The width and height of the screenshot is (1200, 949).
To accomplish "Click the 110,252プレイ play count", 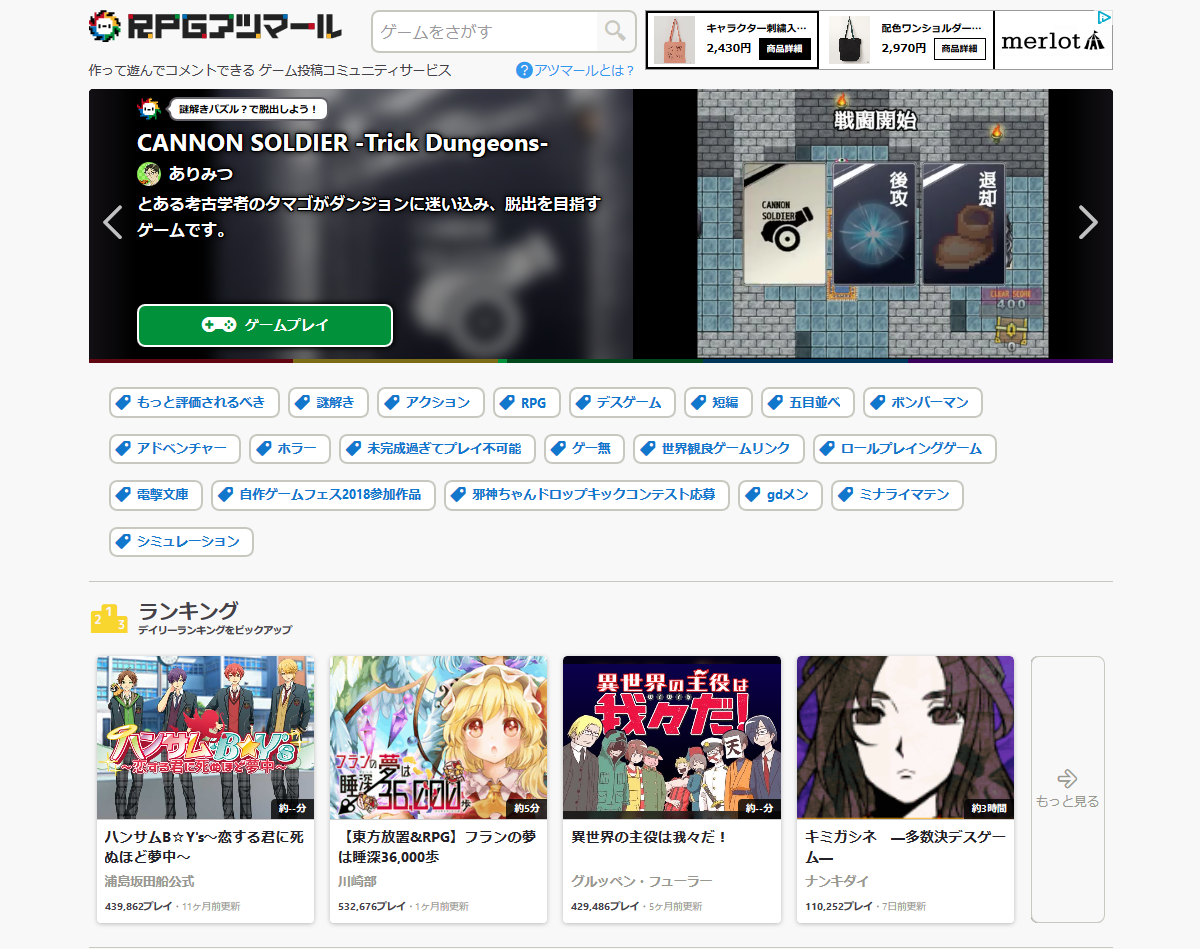I will coord(839,907).
